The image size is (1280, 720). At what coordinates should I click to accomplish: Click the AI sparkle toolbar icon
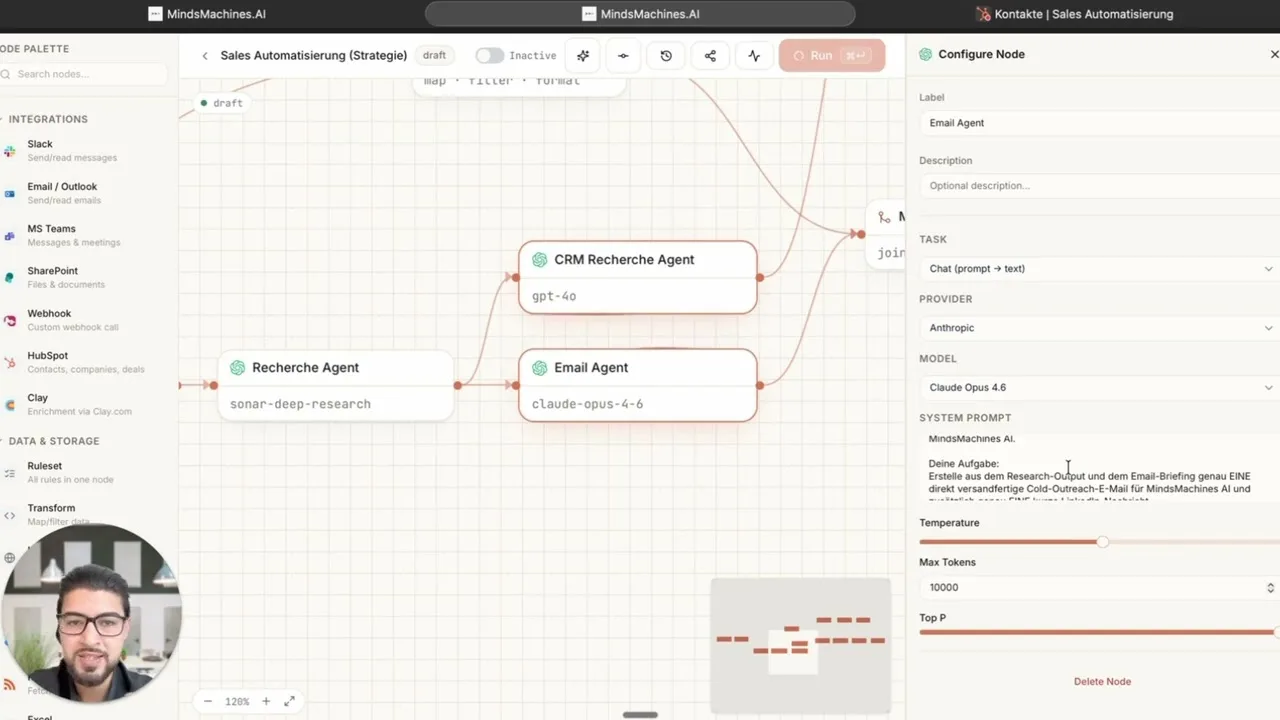tap(583, 56)
